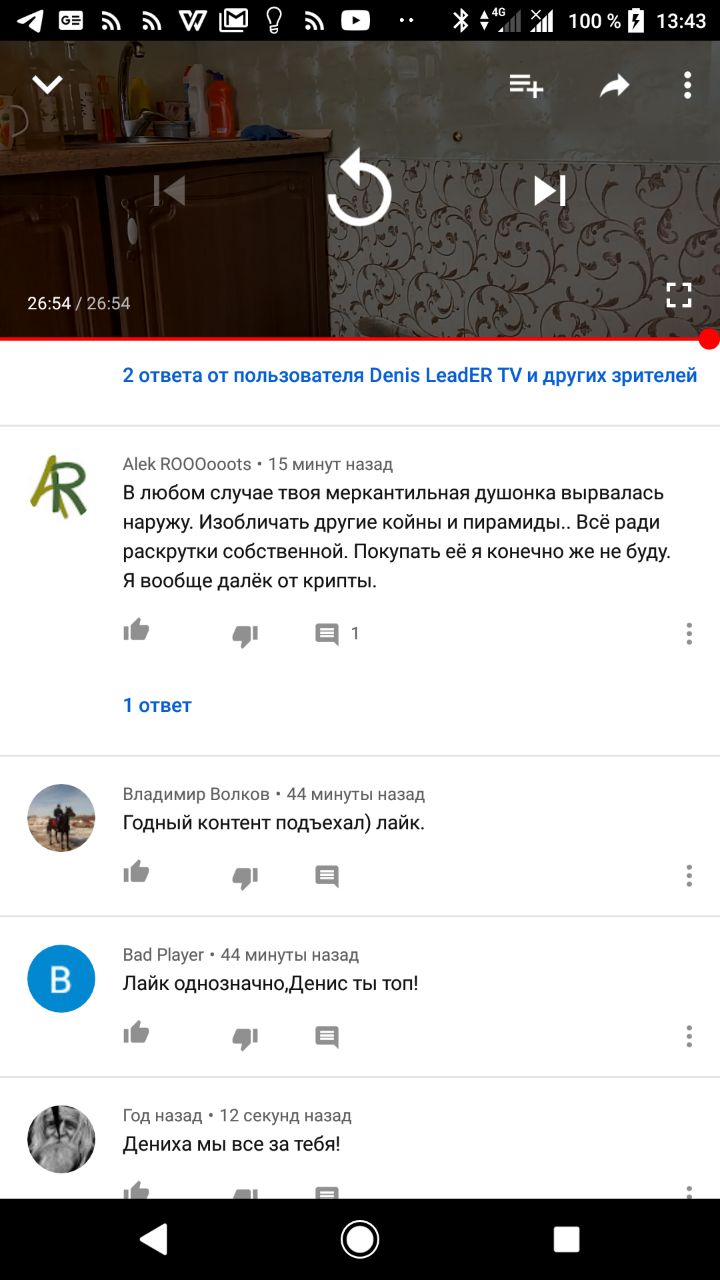
Task: Open options menu for Alek ROOOooots' comment
Action: 689,633
